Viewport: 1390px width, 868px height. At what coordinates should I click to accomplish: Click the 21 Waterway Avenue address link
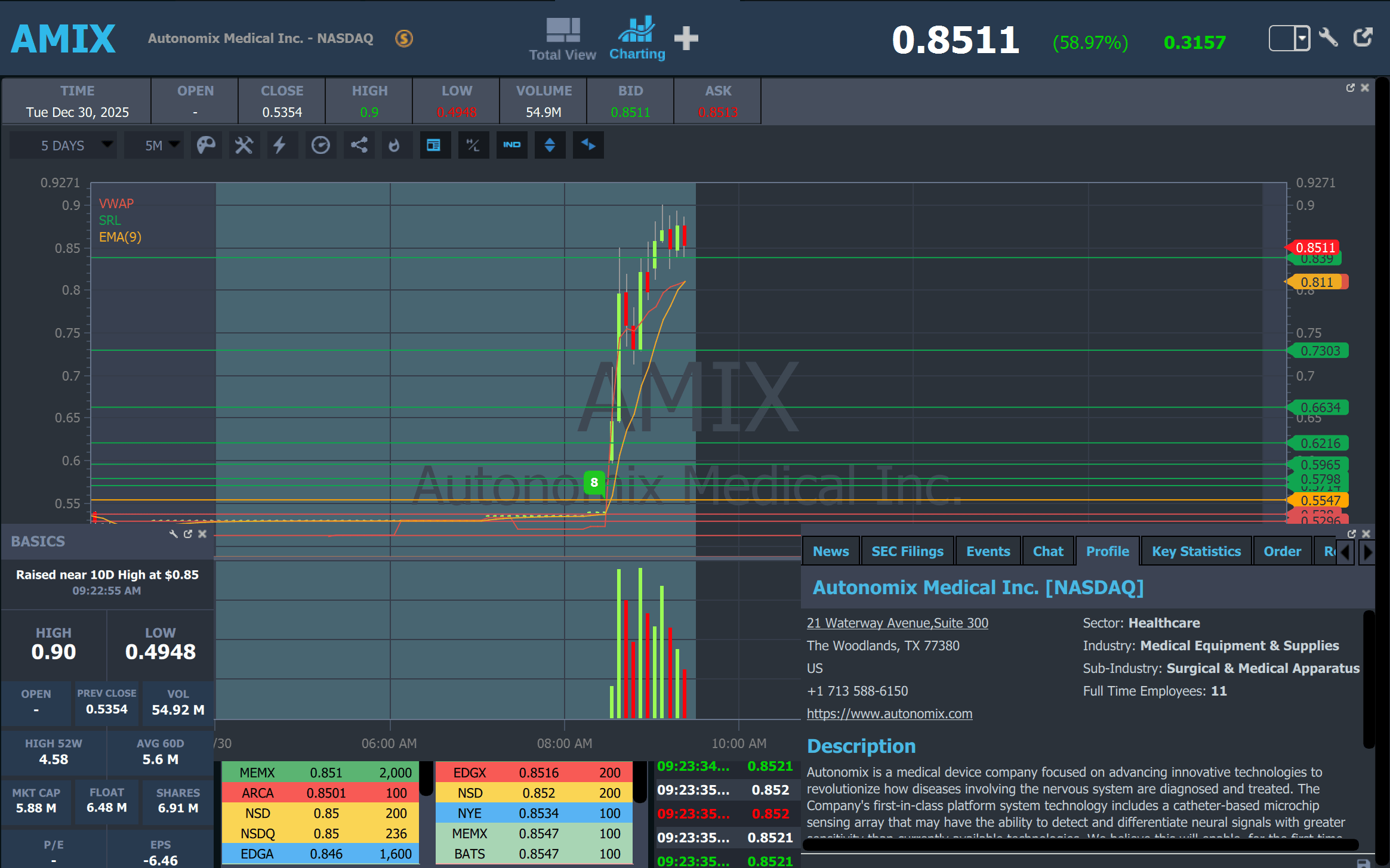(896, 623)
